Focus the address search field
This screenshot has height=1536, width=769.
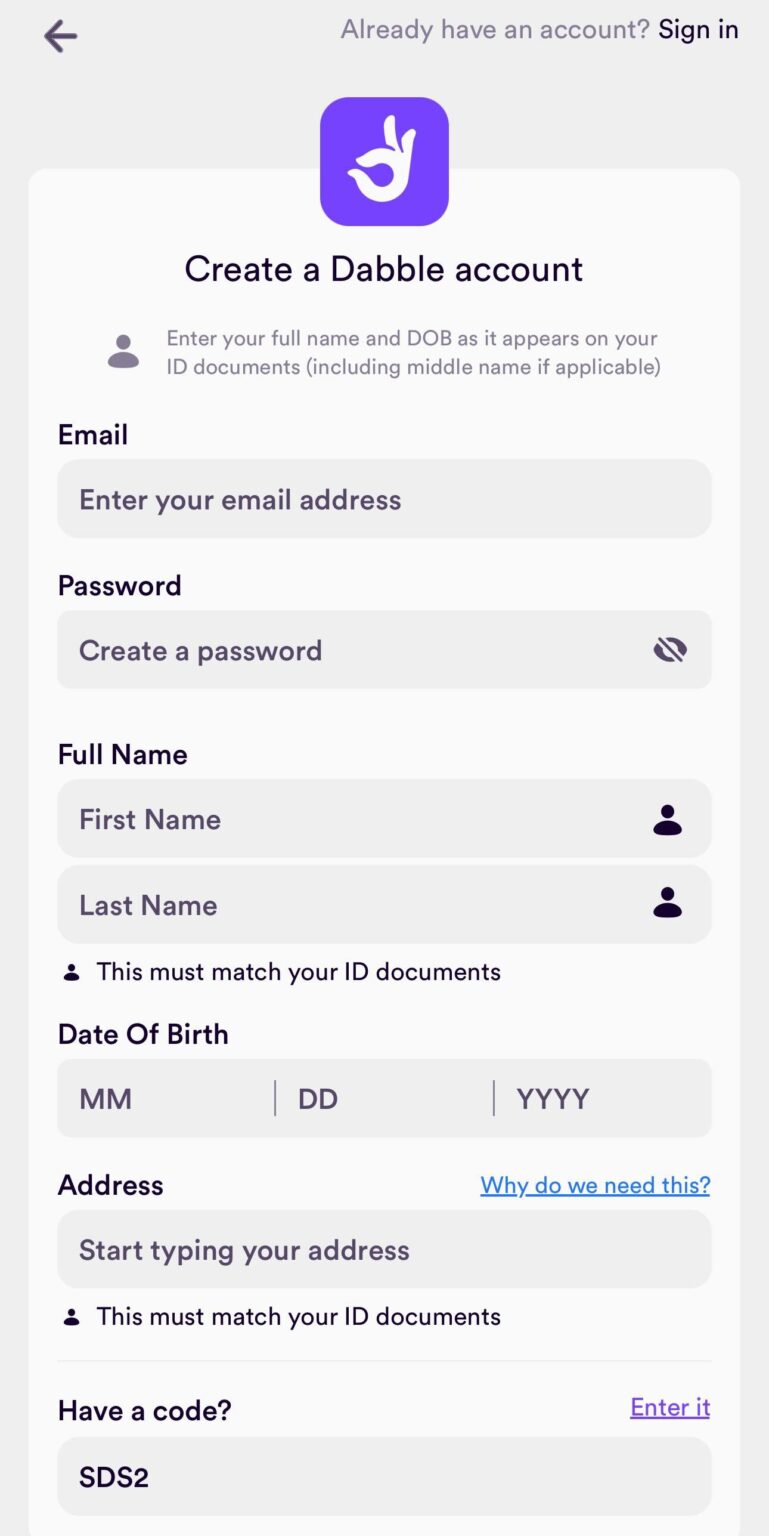(x=384, y=1250)
